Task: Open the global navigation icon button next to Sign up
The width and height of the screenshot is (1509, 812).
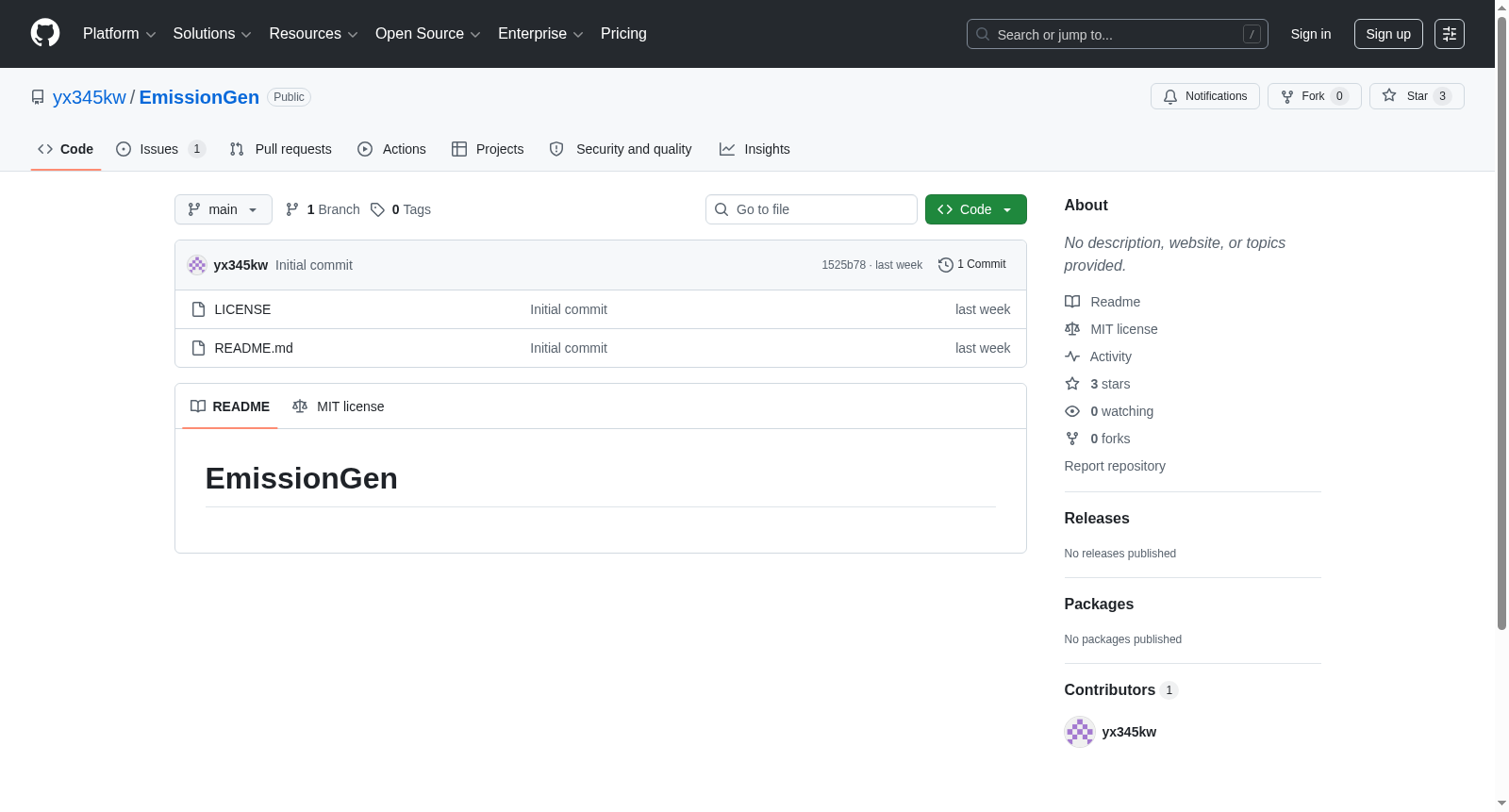Action: tap(1450, 34)
